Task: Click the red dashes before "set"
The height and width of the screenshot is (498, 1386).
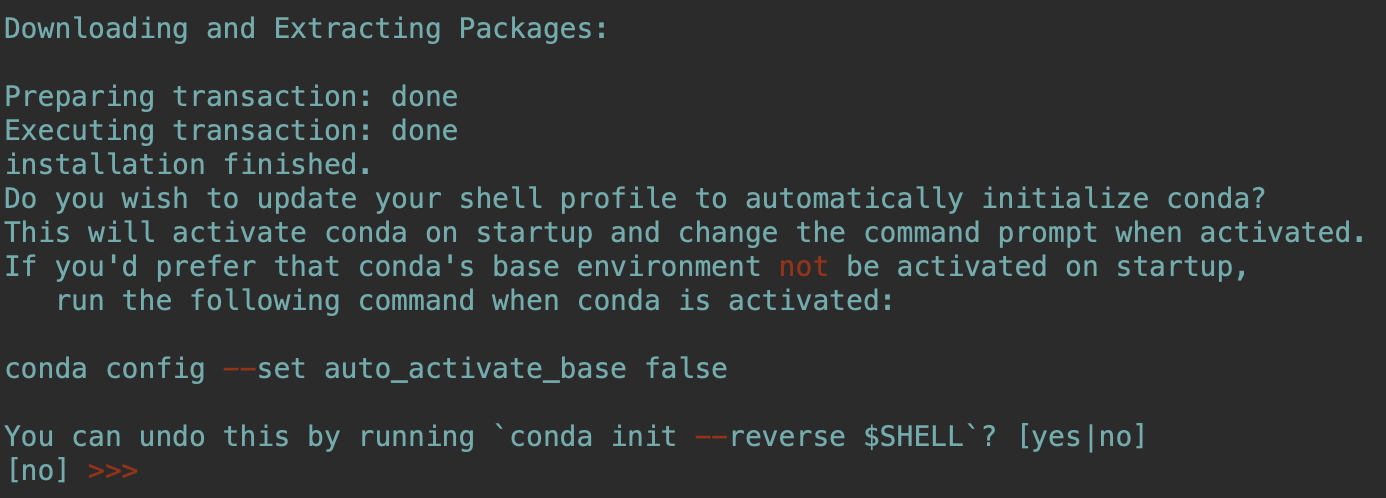Action: click(240, 369)
